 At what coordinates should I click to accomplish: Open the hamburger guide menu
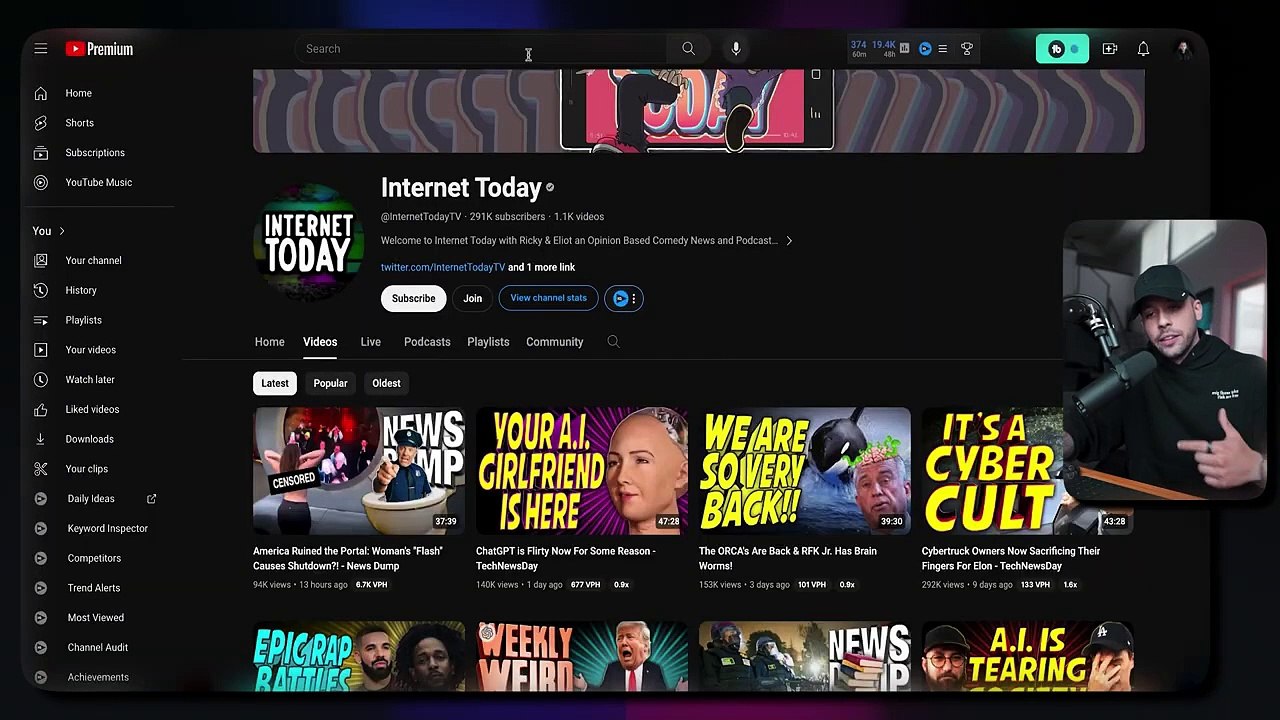[x=41, y=48]
